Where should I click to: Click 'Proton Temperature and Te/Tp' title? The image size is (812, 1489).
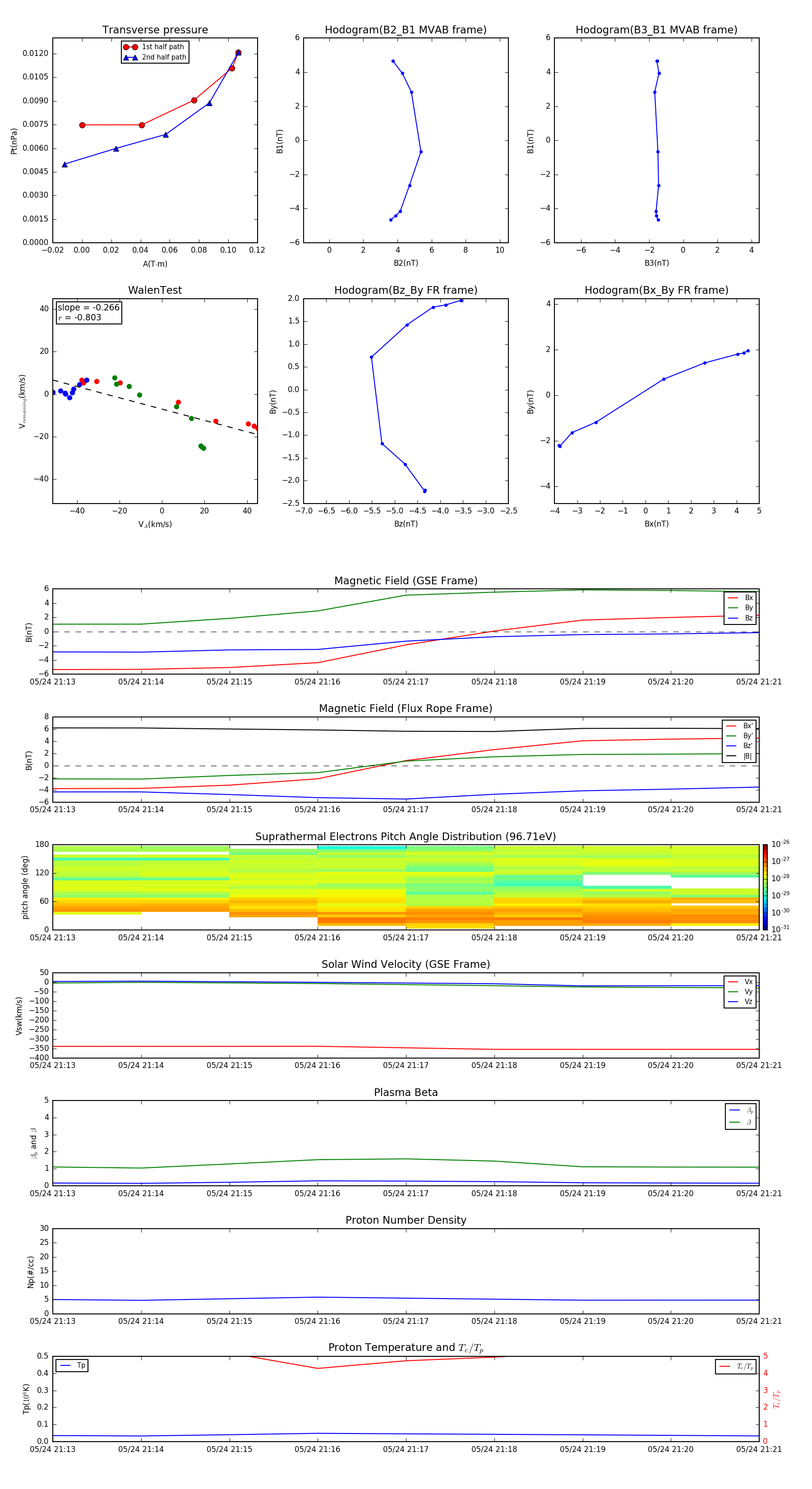coord(406,1348)
